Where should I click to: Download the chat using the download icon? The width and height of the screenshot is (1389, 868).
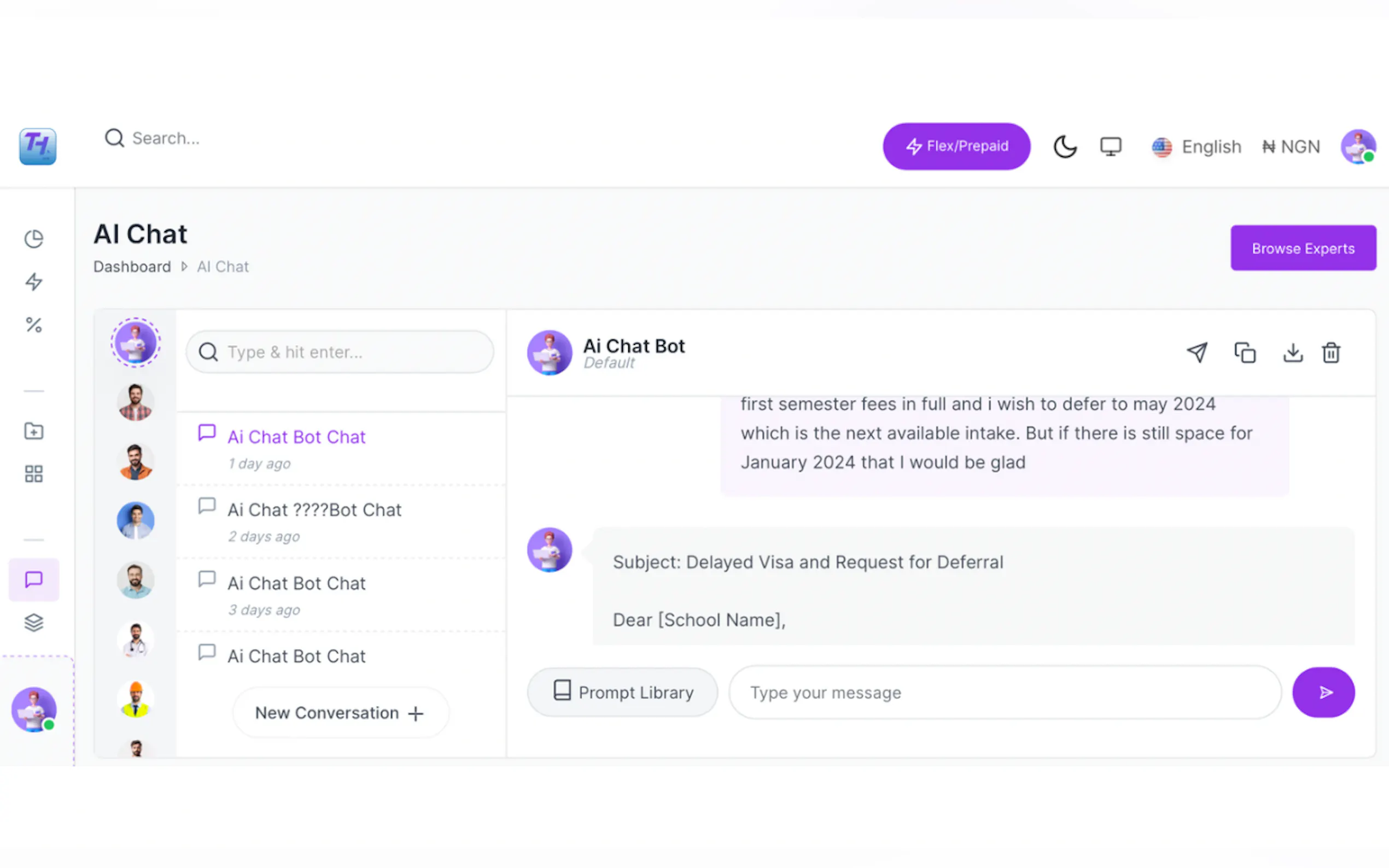click(x=1293, y=353)
